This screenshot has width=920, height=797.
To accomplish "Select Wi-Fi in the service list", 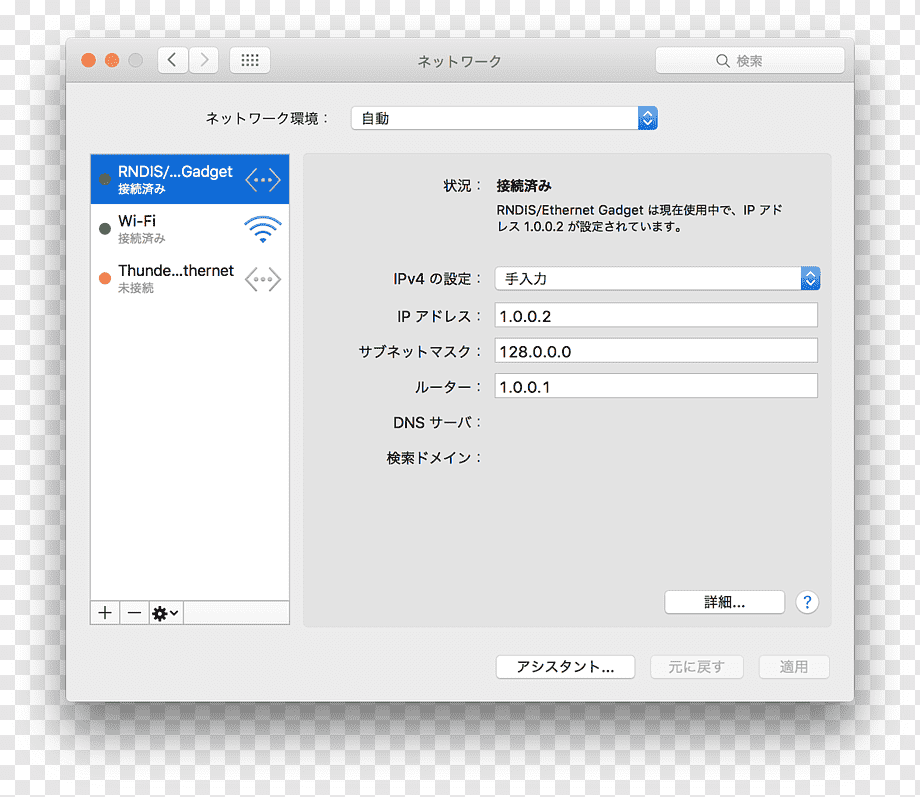I will (190, 229).
